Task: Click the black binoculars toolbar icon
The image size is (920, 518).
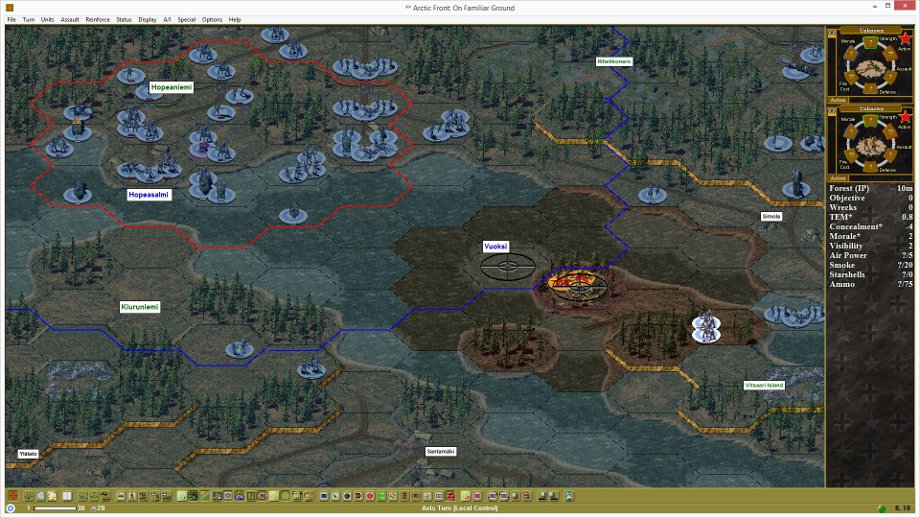Action: tap(416, 496)
